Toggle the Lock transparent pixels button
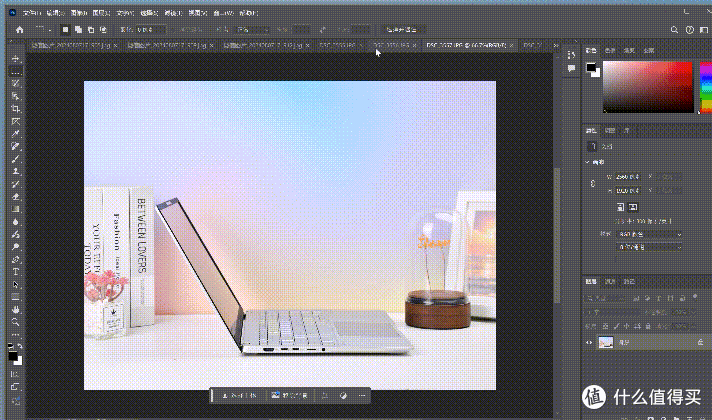 pos(605,326)
